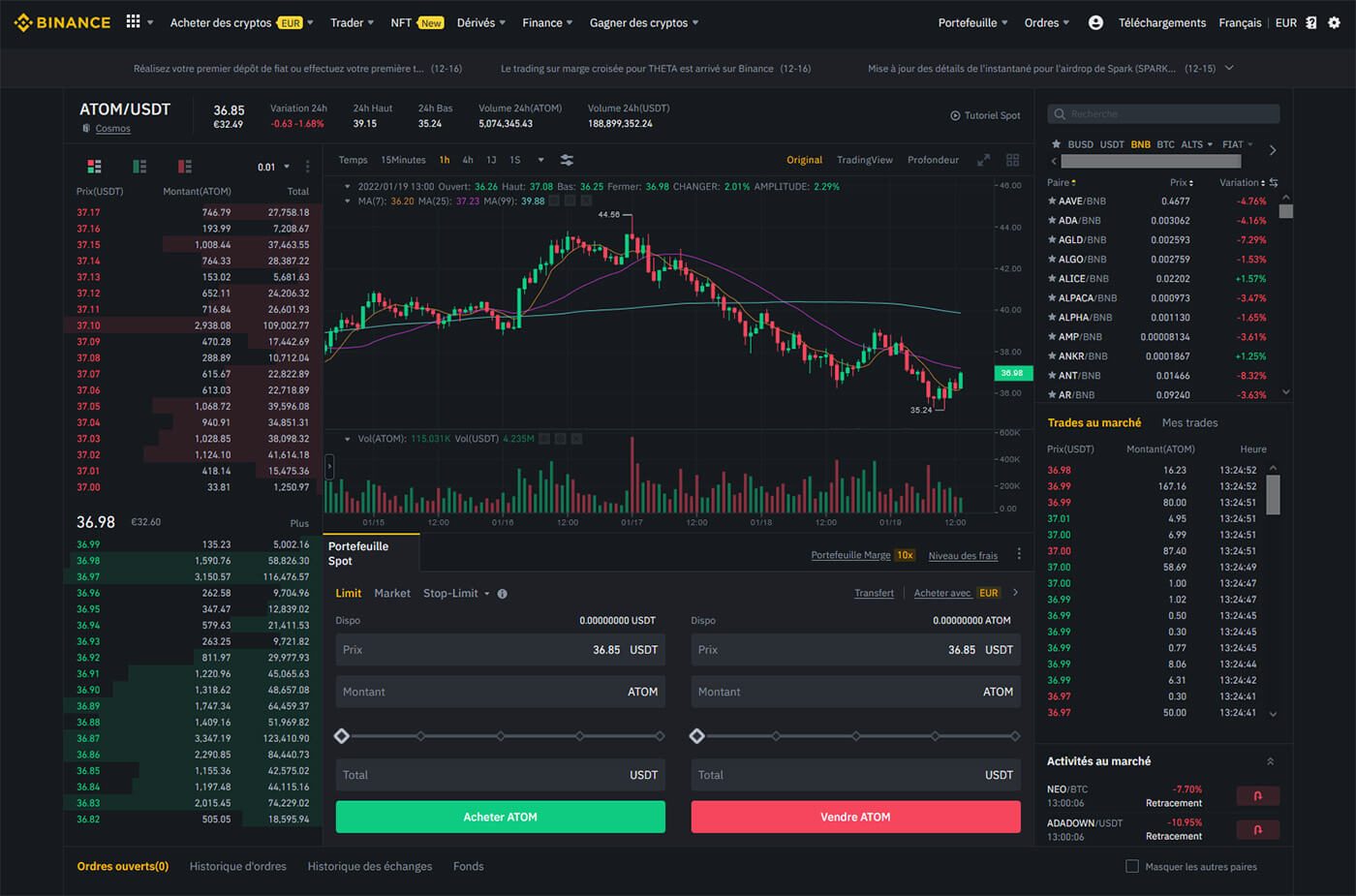Open multi-chart grid layout icon
Viewport: 1356px width, 896px height.
coord(1013,160)
